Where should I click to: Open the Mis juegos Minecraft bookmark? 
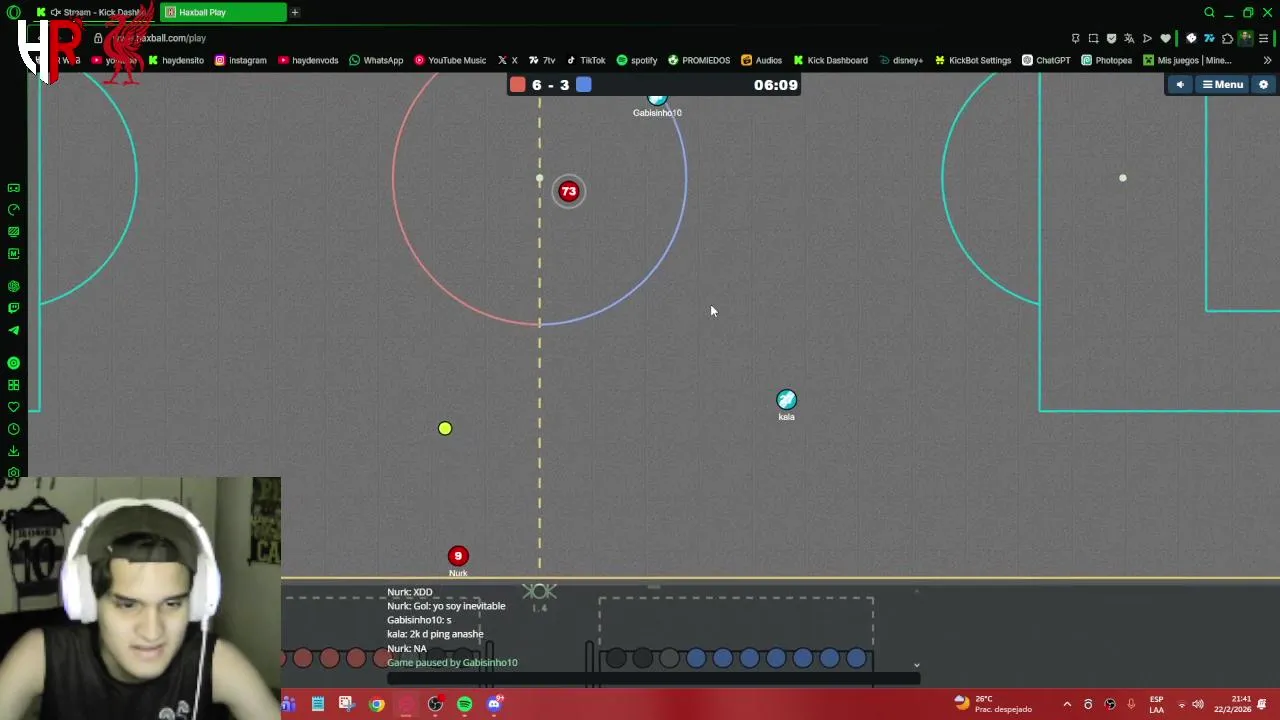1187,60
